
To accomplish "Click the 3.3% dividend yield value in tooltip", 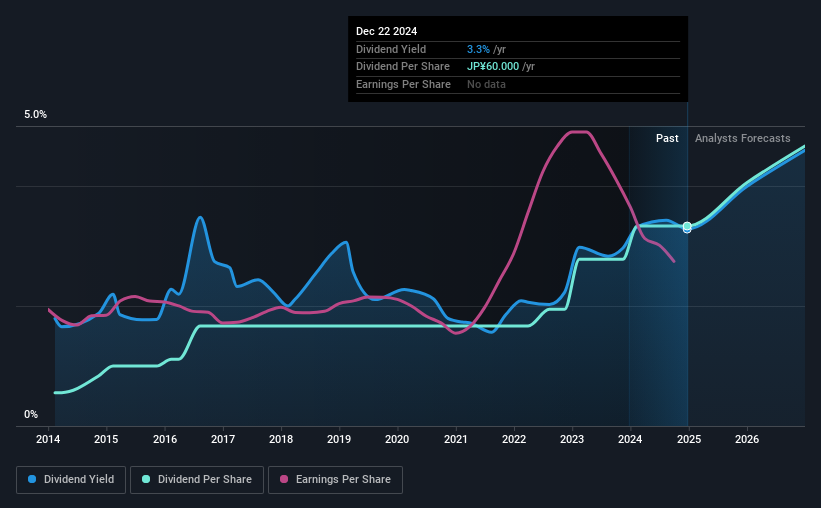I will tap(478, 49).
